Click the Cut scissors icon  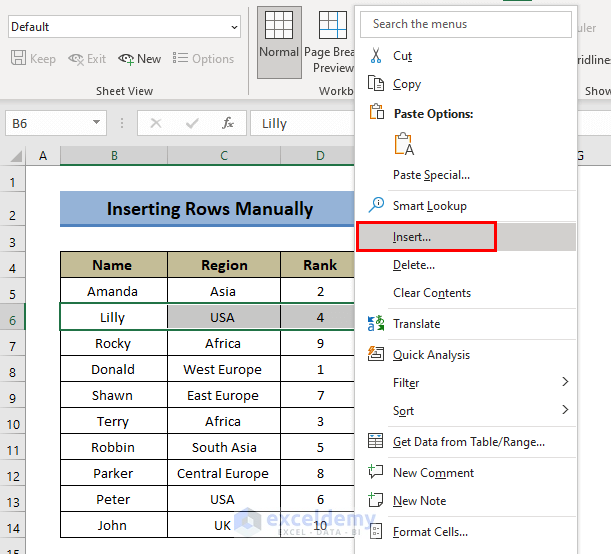pos(376,56)
